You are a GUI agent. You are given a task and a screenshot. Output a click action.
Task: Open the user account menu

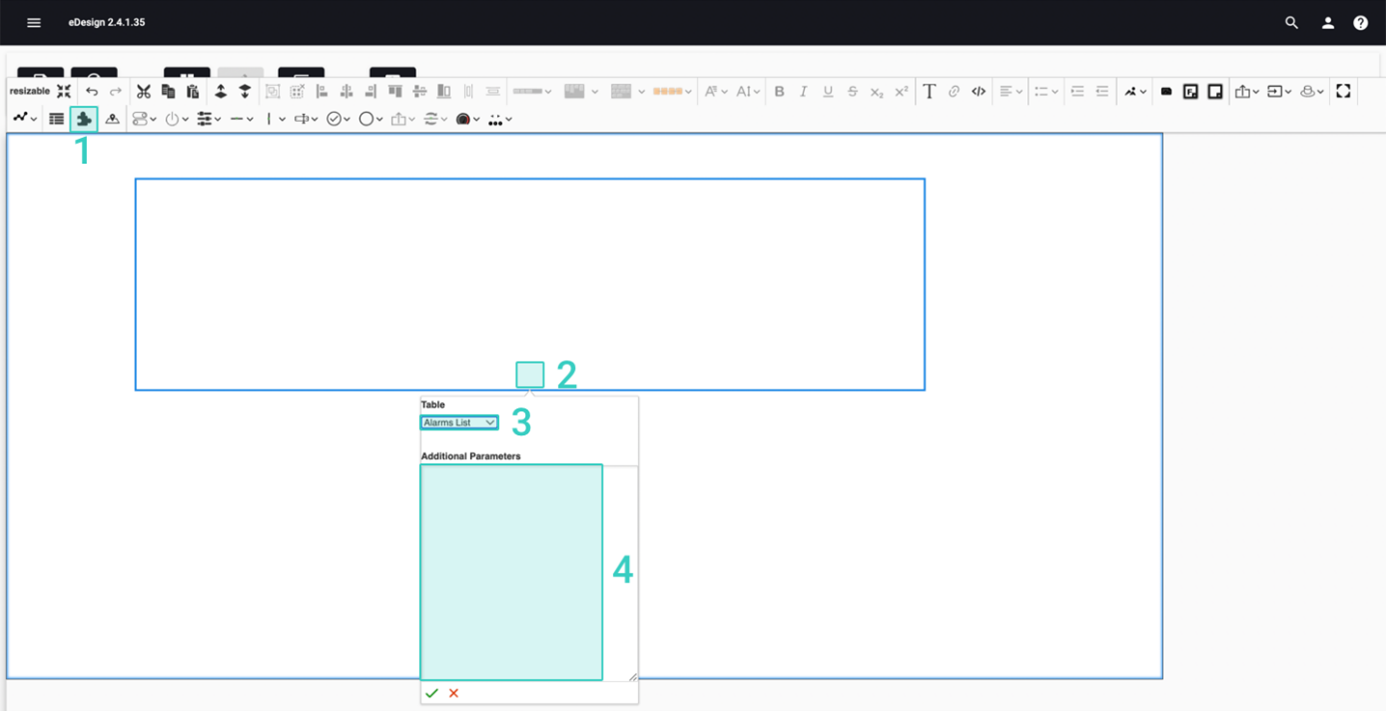(x=1327, y=22)
